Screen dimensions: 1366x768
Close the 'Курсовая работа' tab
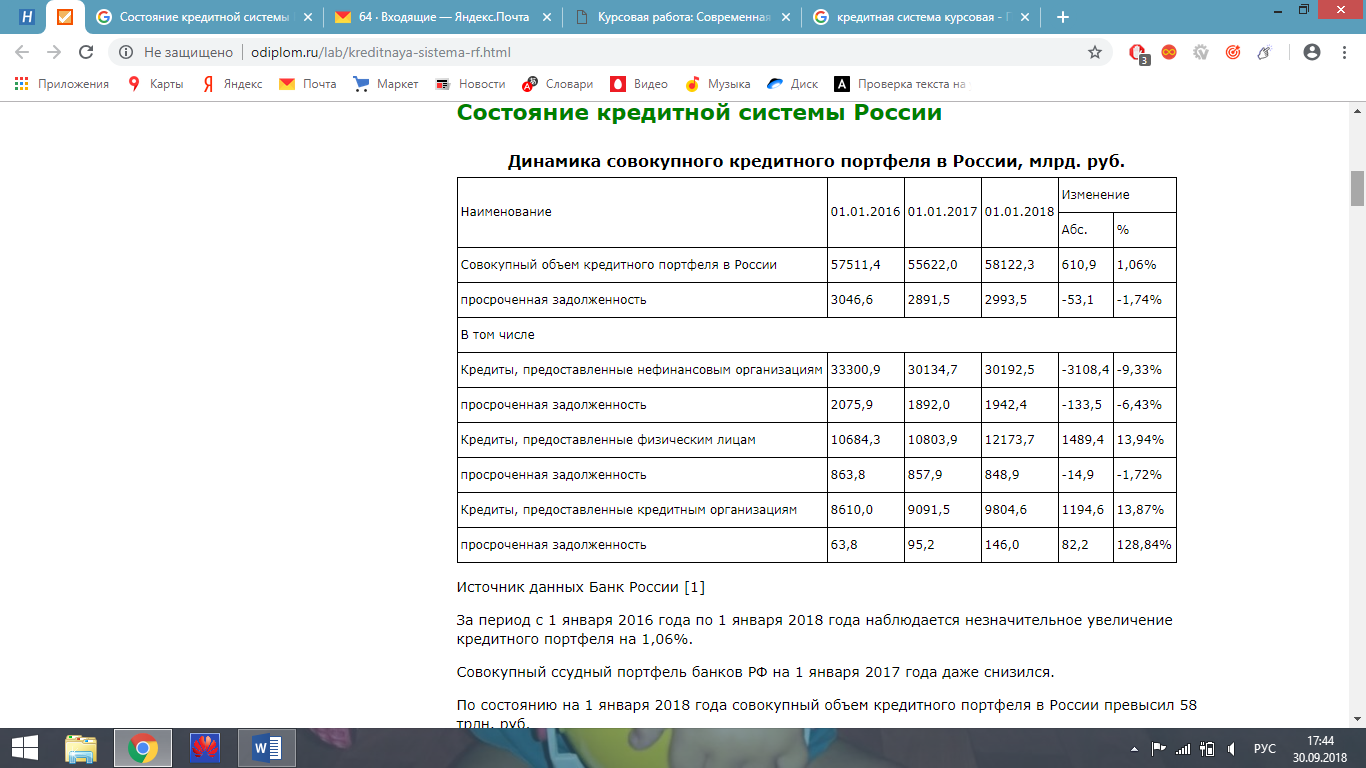point(786,17)
